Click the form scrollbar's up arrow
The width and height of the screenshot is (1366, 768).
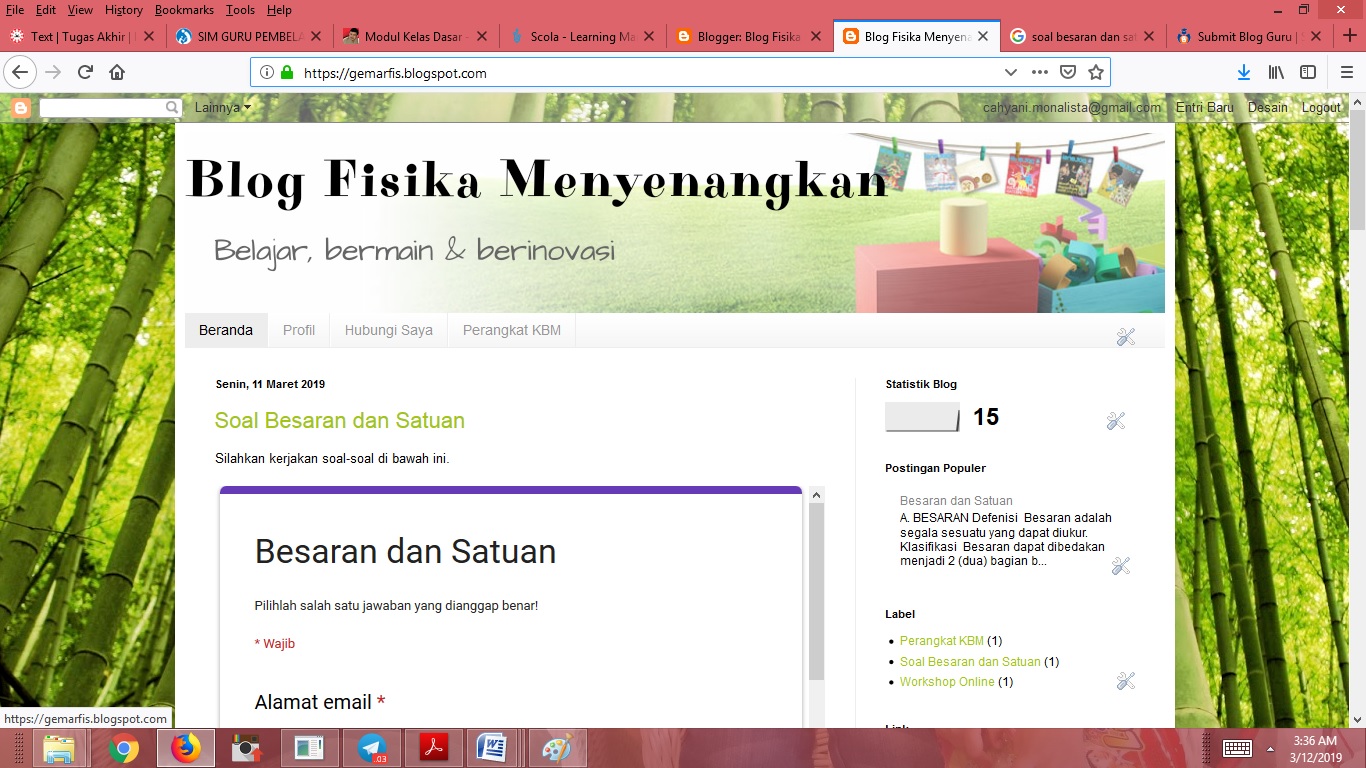click(816, 494)
